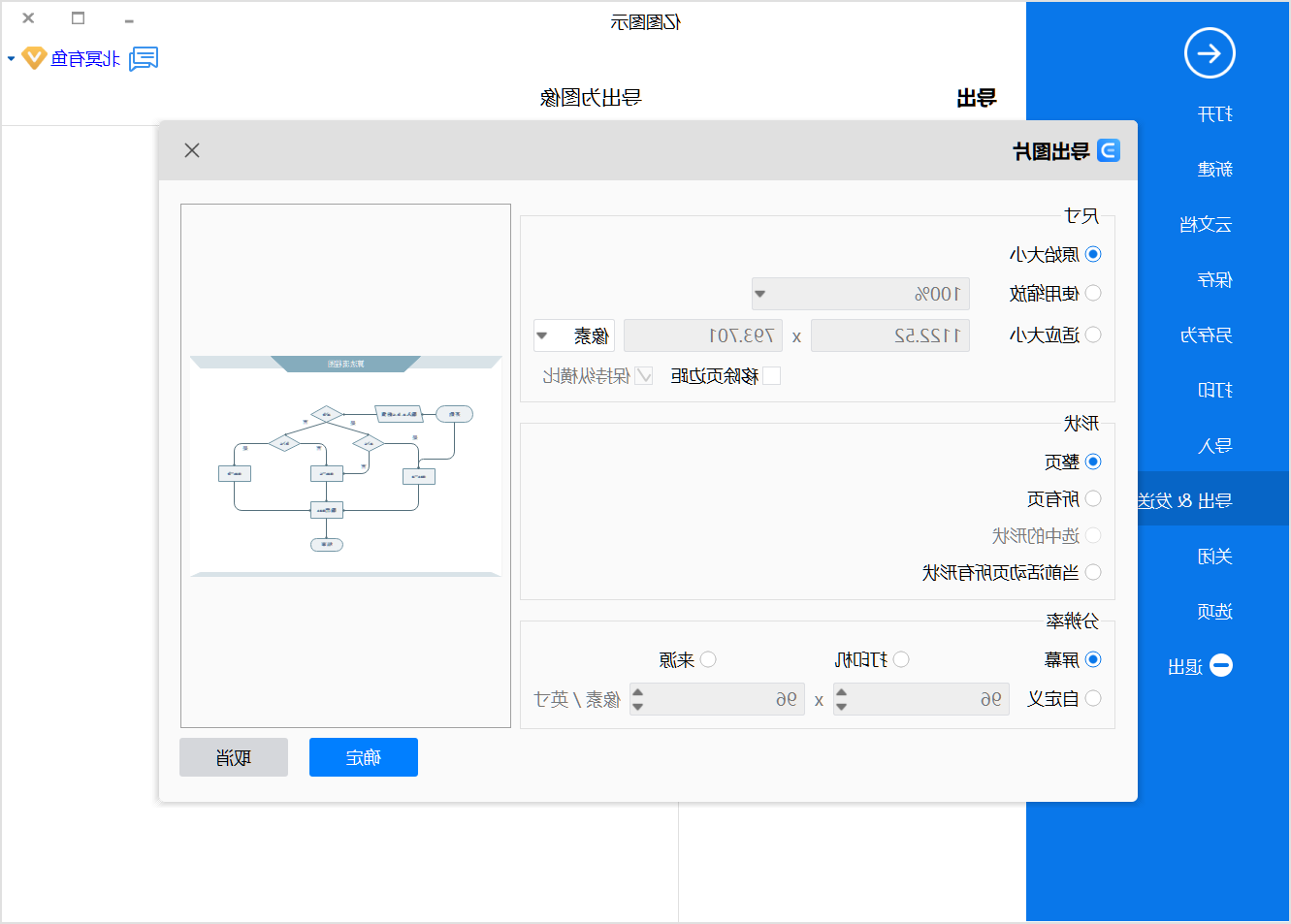Click the 像素/英寸 unit label
Viewport: 1291px width, 924px height.
576,699
